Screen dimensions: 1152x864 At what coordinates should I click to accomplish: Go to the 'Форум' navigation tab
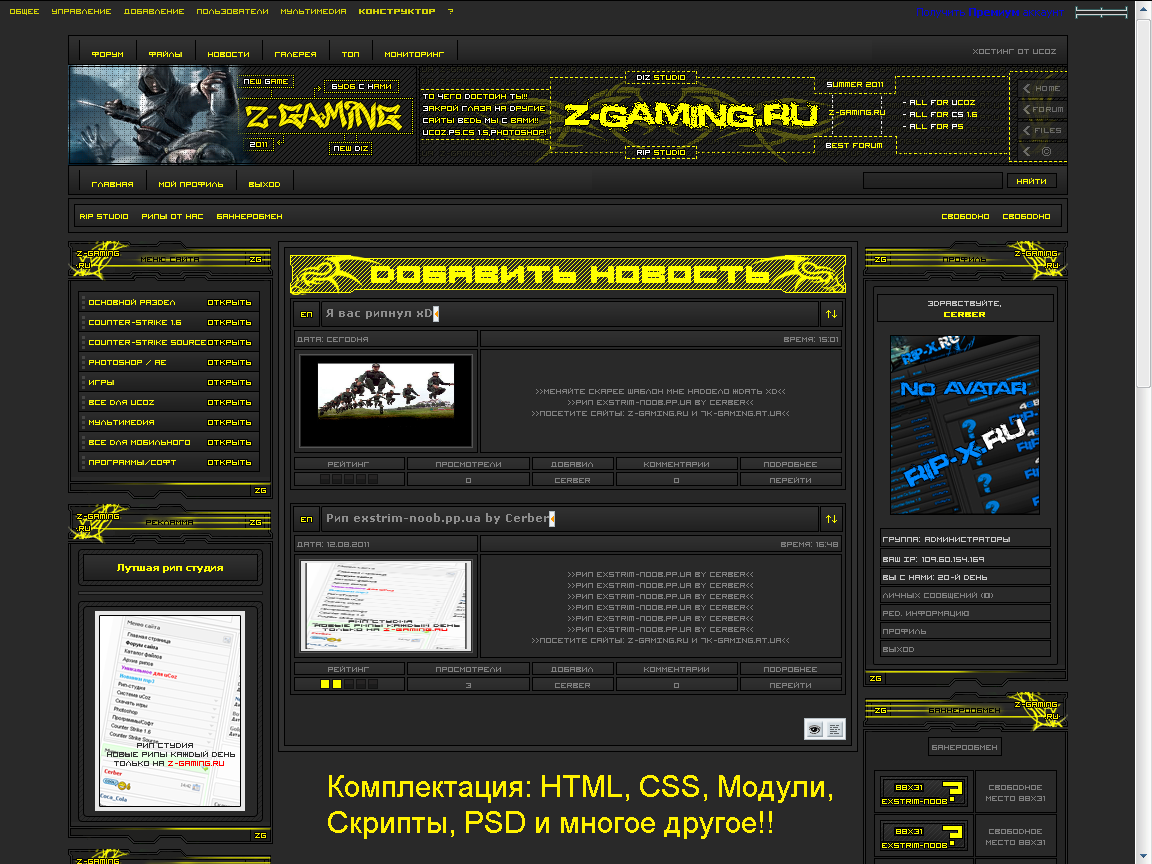107,54
